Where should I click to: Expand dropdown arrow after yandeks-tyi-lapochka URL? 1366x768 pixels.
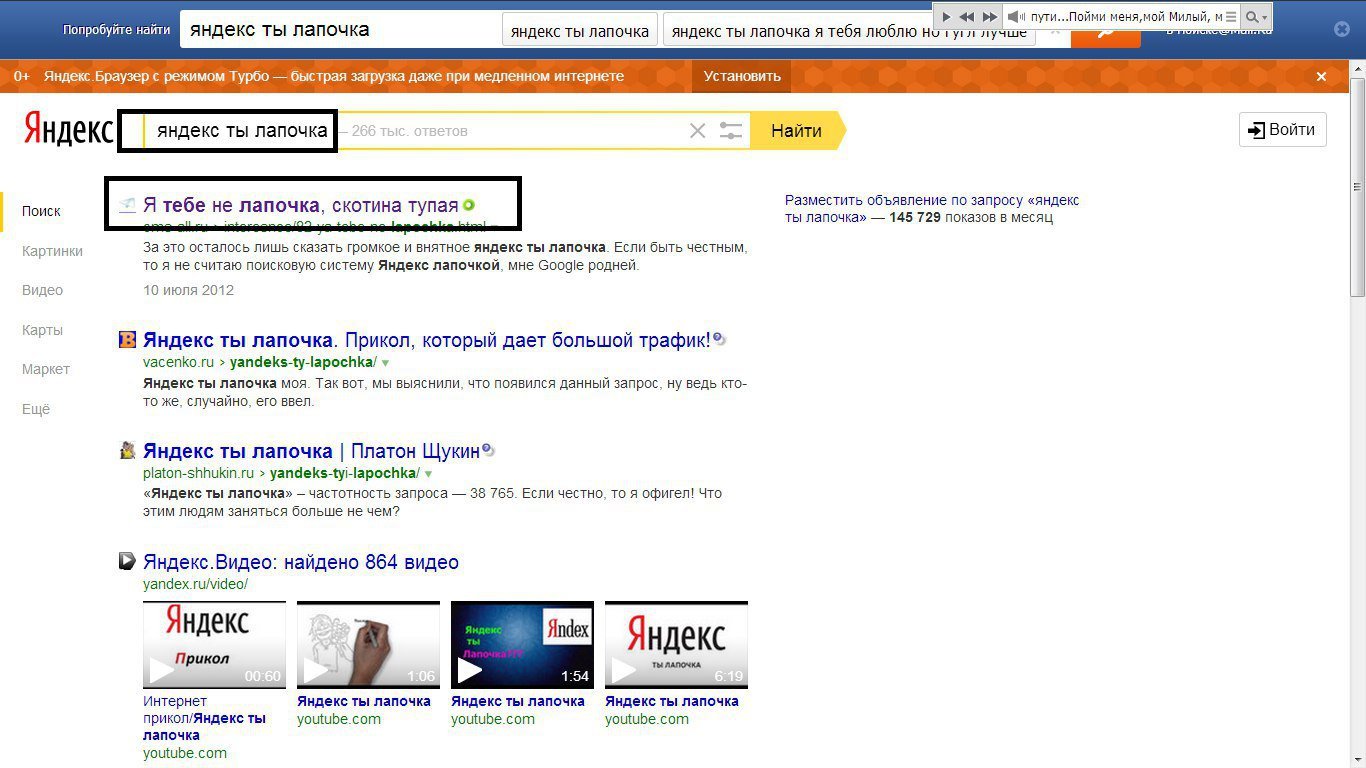pyautogui.click(x=428, y=474)
